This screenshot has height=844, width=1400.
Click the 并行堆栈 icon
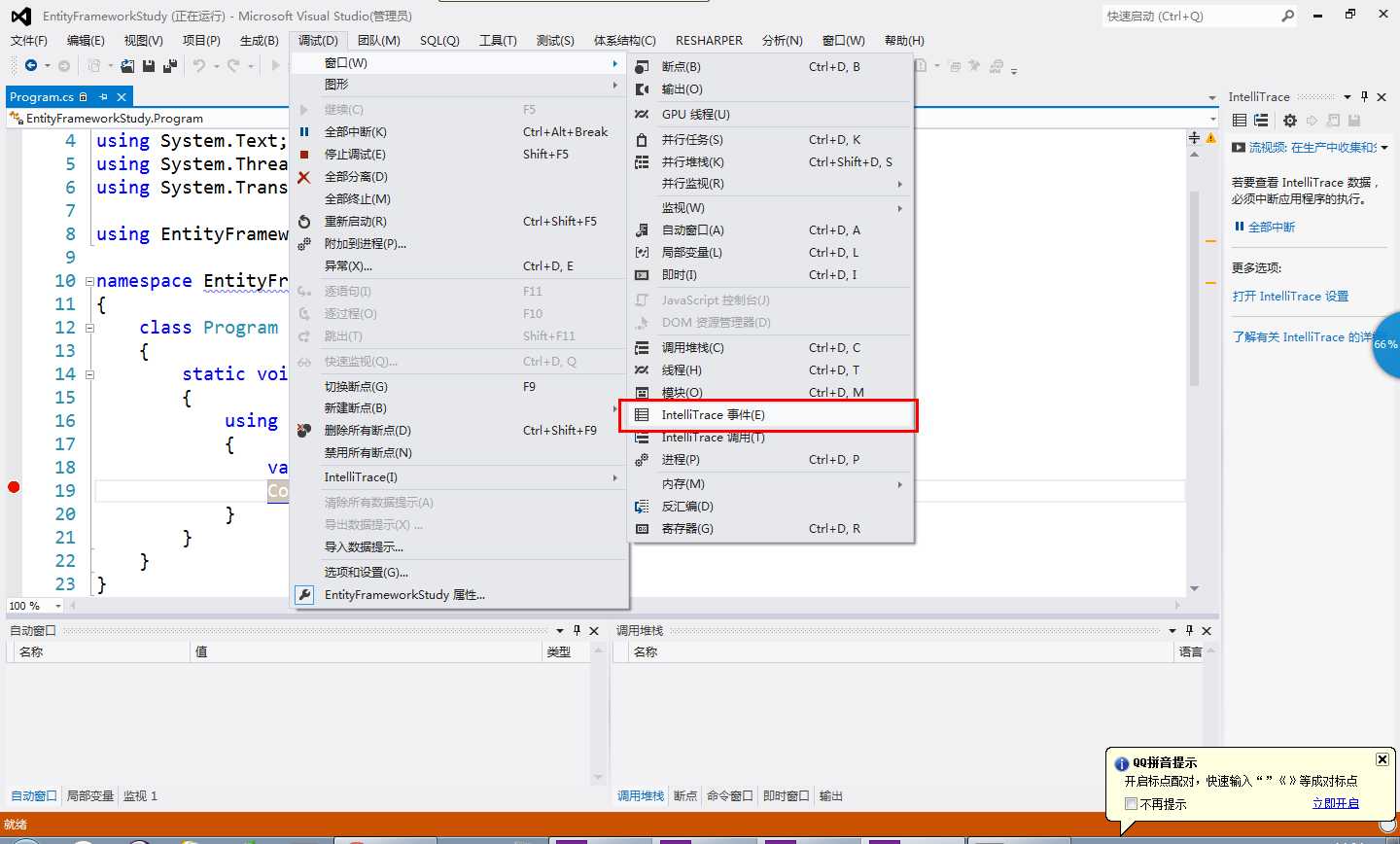tap(642, 162)
